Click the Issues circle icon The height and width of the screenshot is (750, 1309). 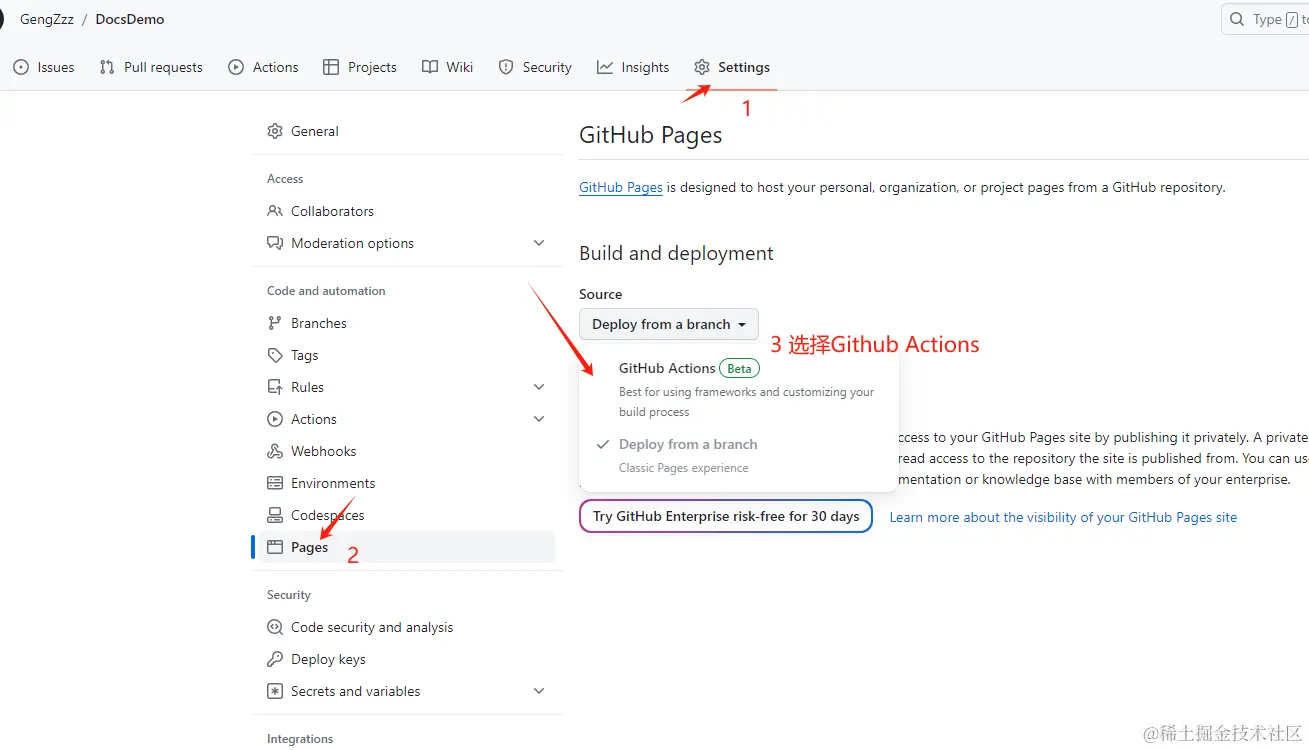[x=21, y=67]
